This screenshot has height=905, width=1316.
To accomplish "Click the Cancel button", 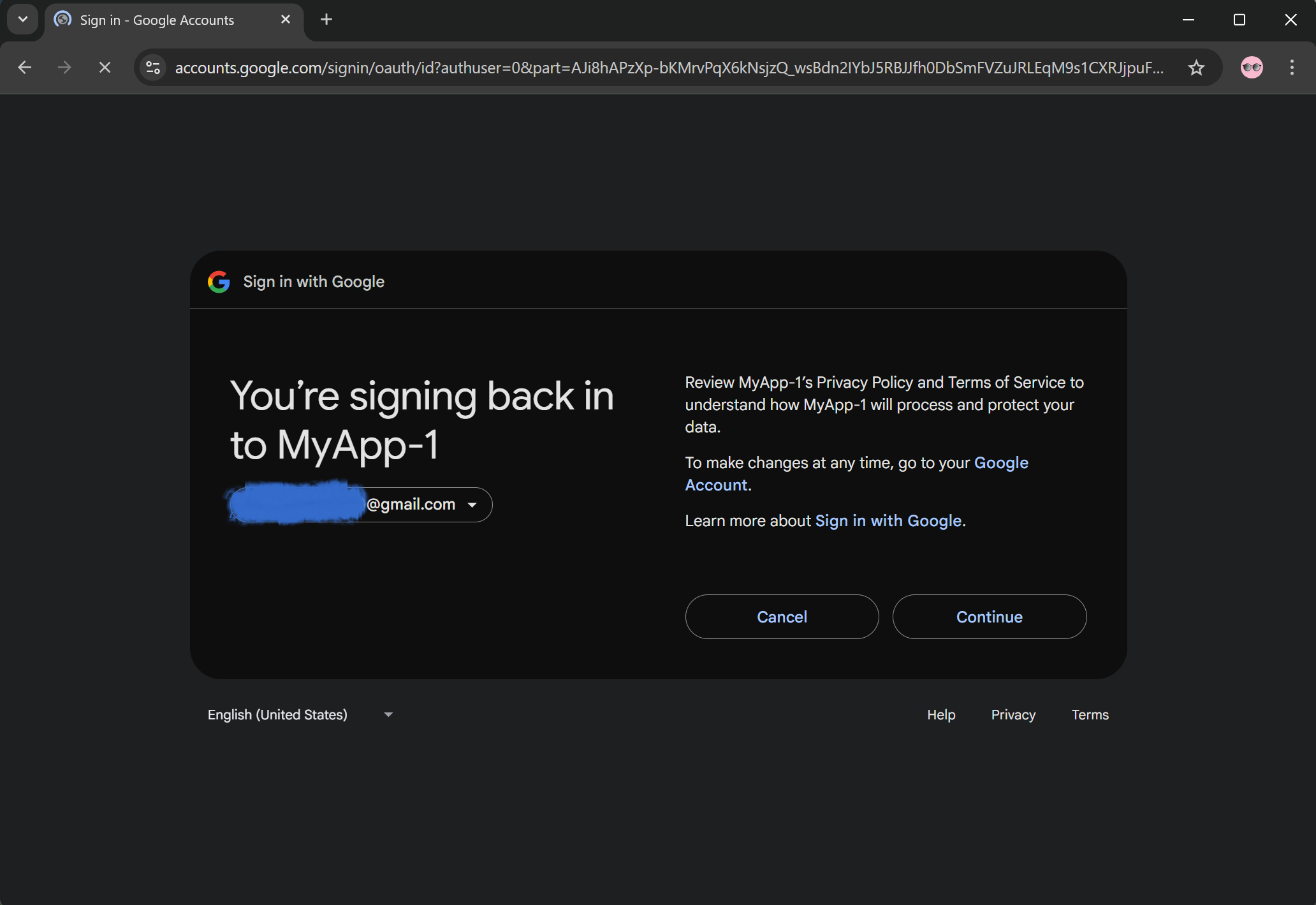I will (x=782, y=617).
